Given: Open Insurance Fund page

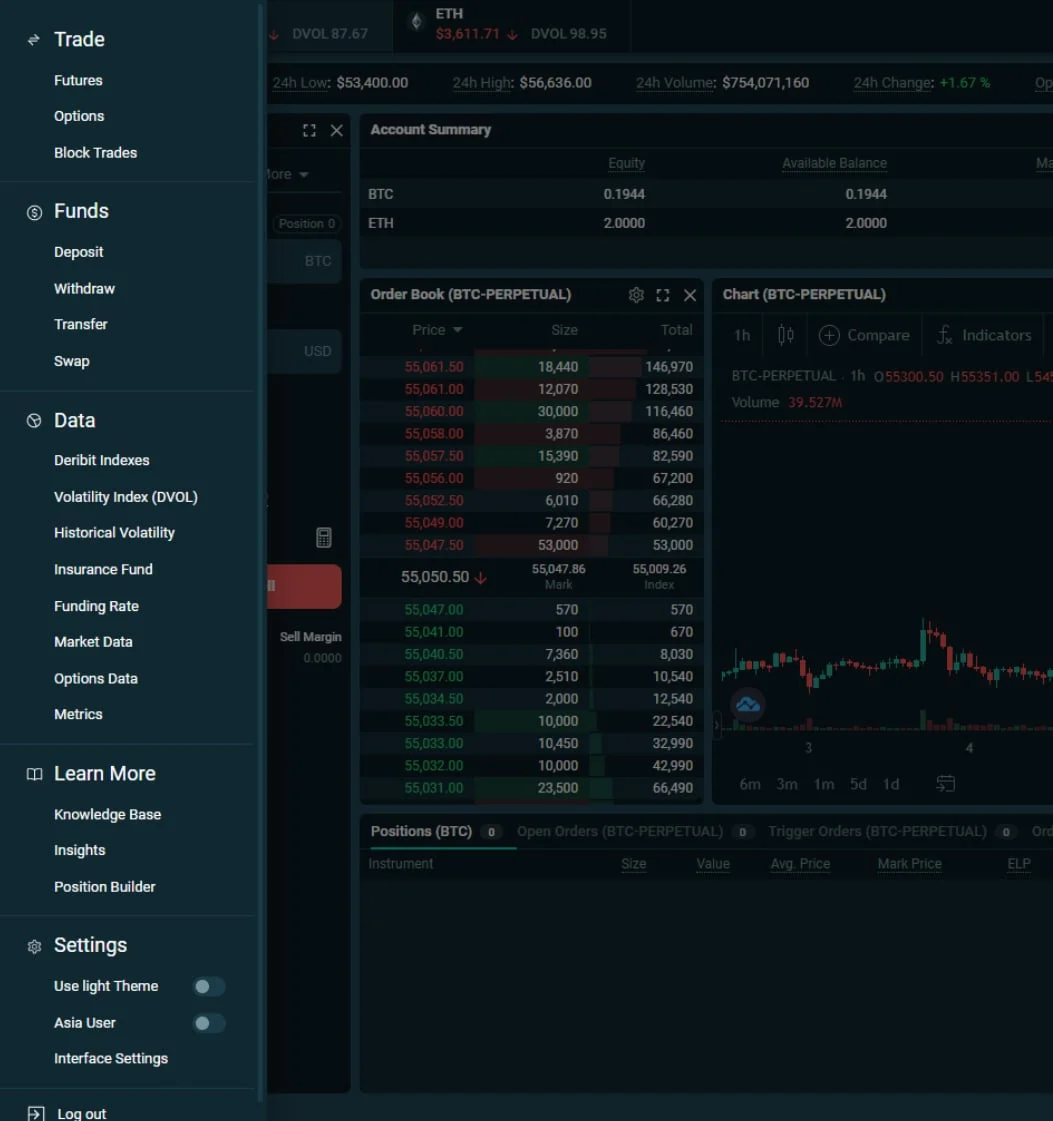Looking at the screenshot, I should 103,570.
